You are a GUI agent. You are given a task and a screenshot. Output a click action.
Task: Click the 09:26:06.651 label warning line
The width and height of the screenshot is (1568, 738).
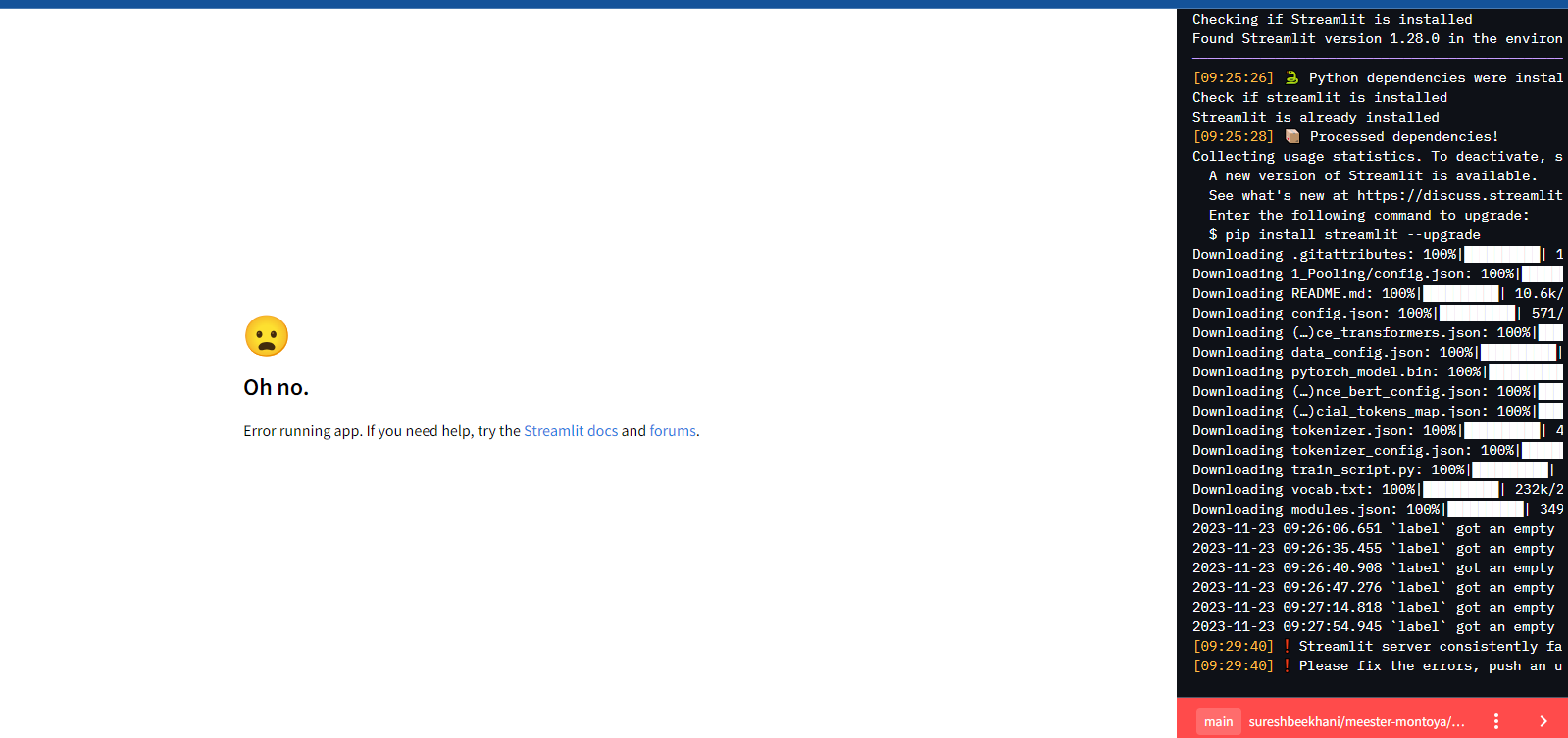click(1374, 528)
